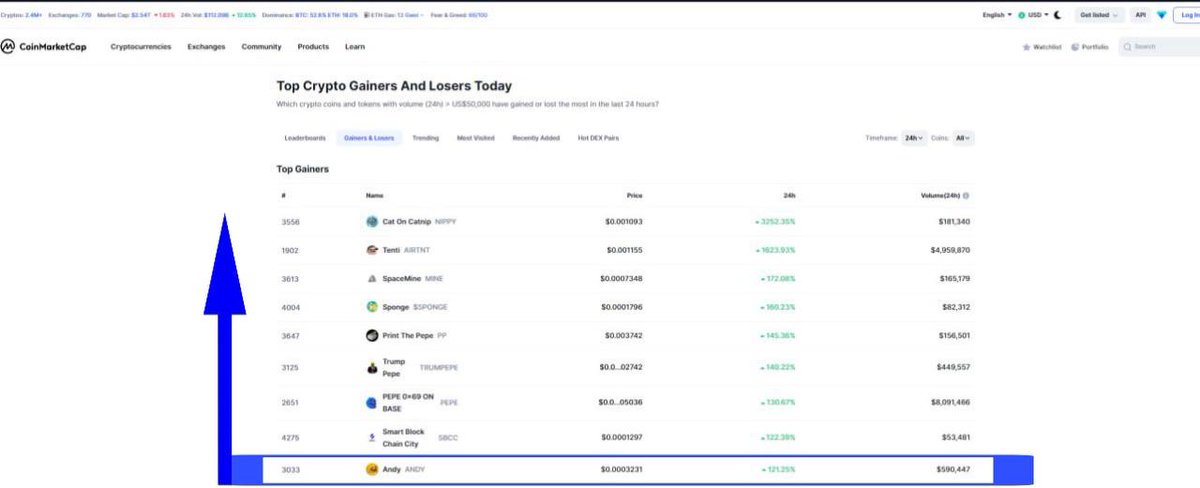Click the diamond rewards icon
The width and height of the screenshot is (1200, 488).
(1161, 16)
